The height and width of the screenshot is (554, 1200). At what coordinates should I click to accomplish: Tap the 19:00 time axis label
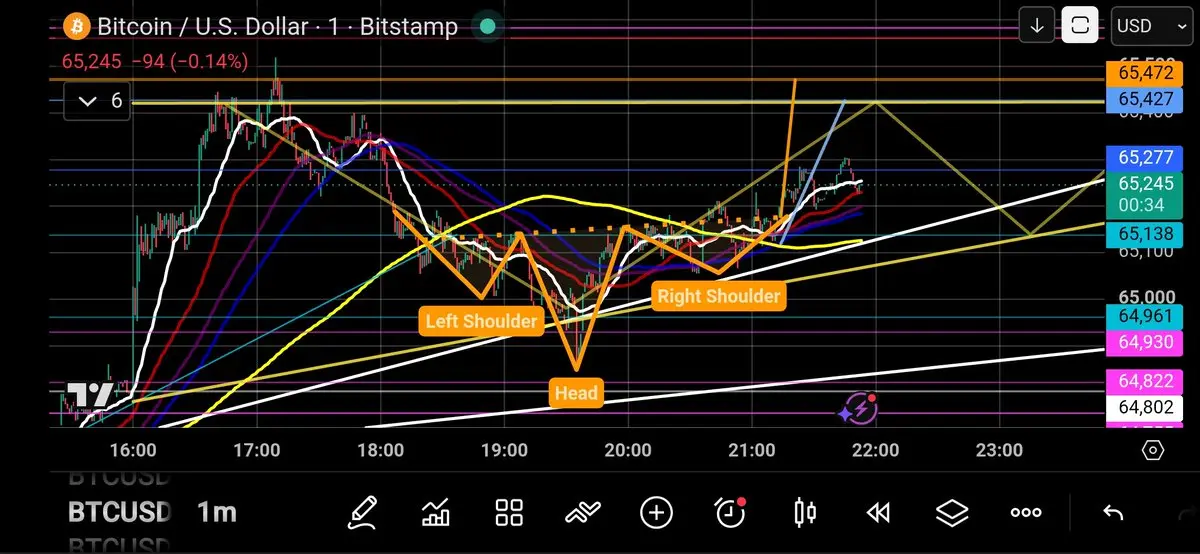click(x=504, y=451)
